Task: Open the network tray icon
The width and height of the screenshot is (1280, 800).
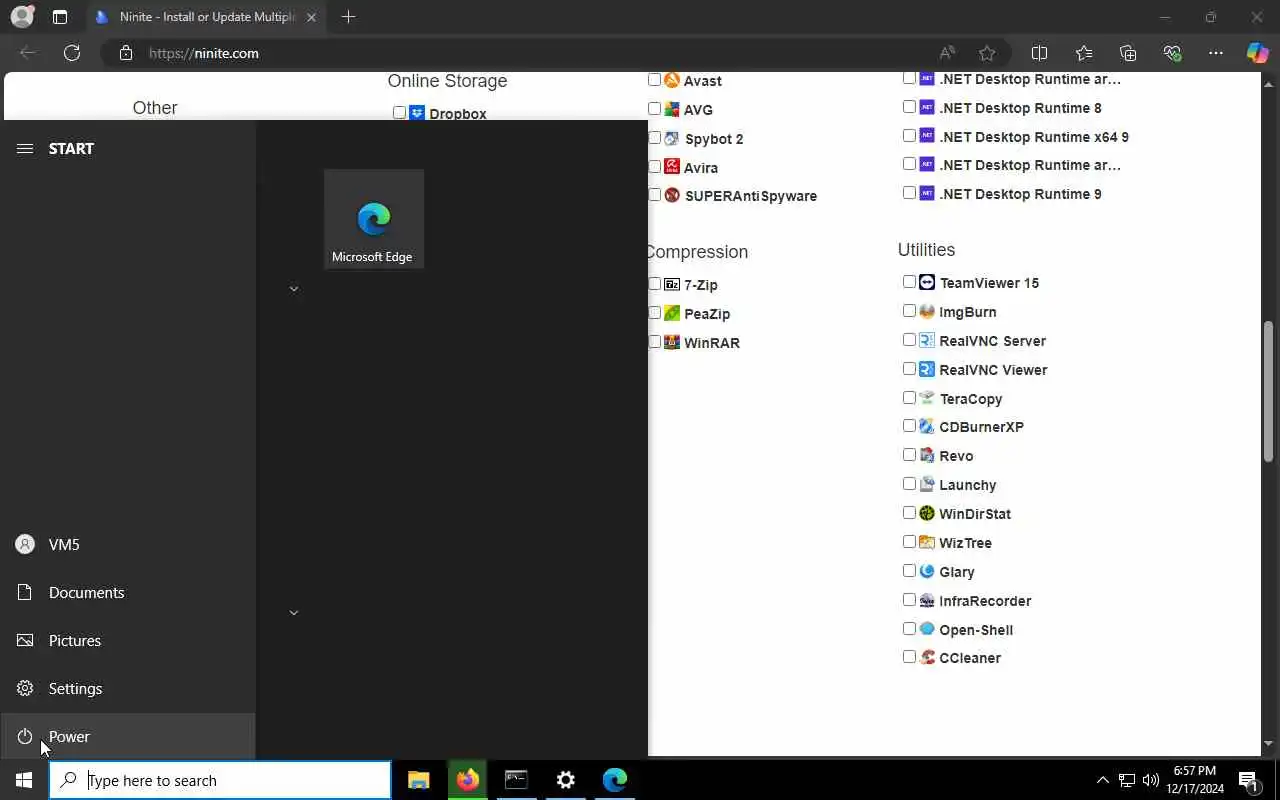Action: (x=1127, y=780)
